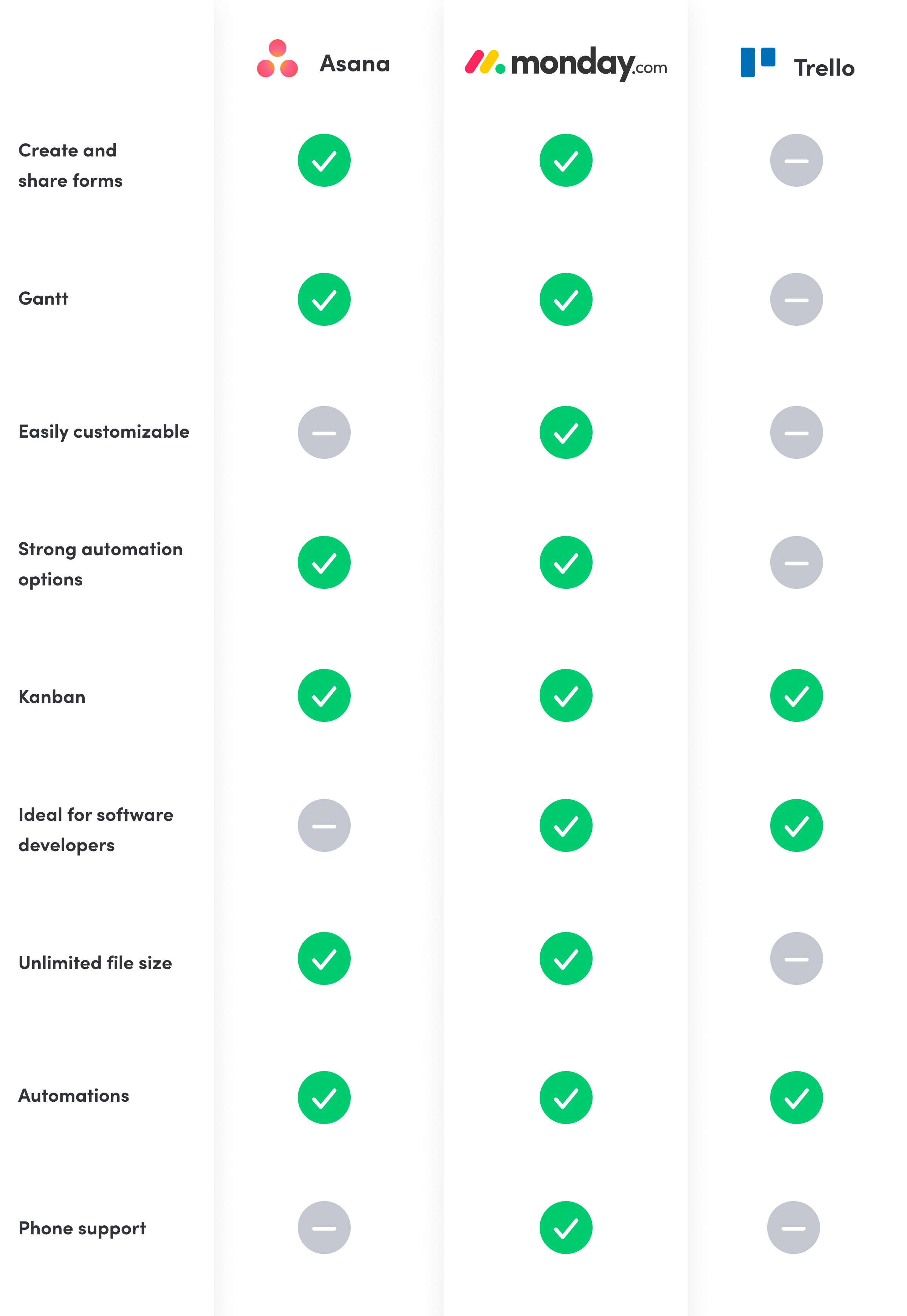Click the monday.com Strong automation options entry

click(x=566, y=562)
